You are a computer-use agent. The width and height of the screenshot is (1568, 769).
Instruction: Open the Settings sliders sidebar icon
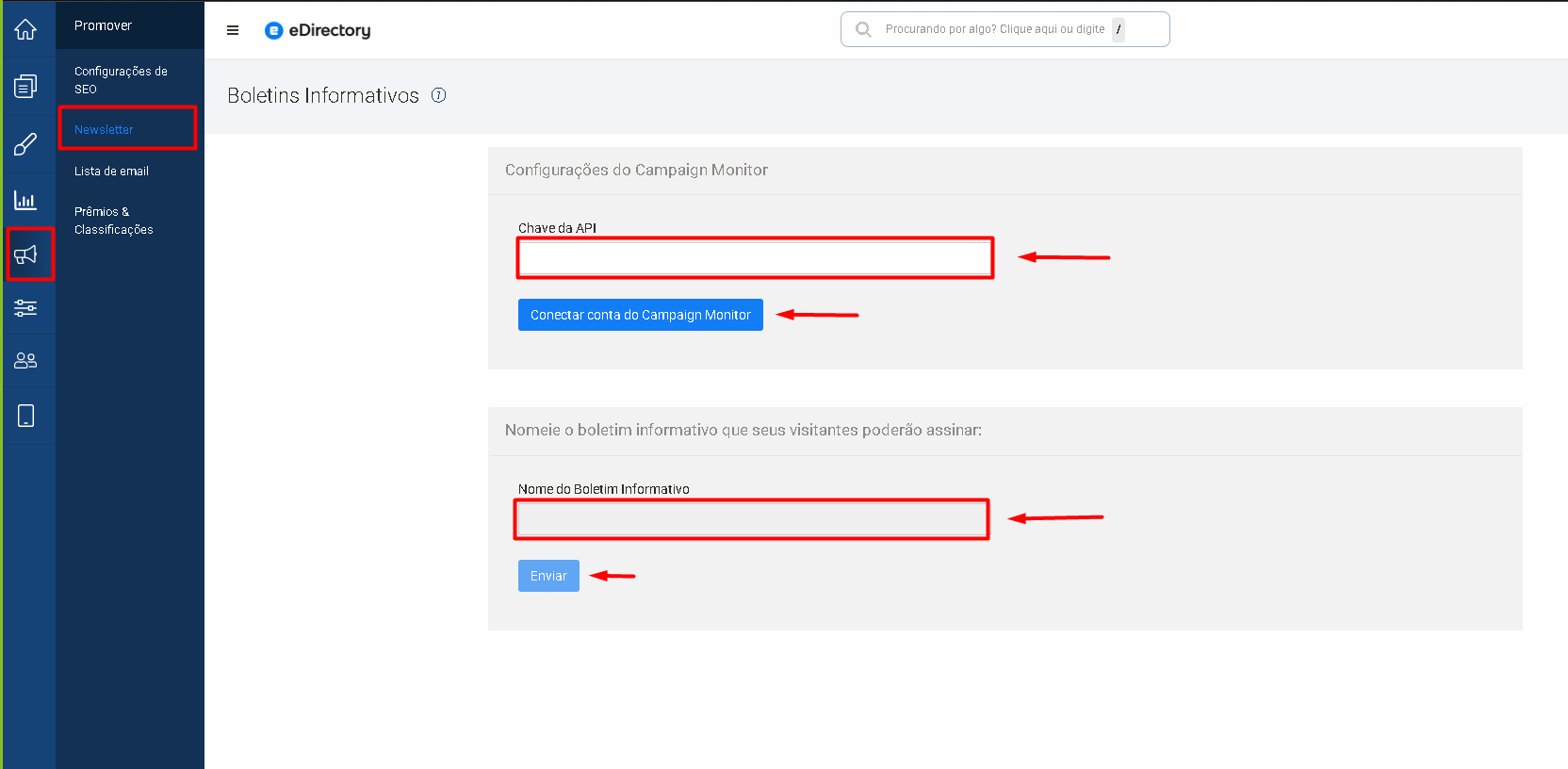(x=25, y=307)
